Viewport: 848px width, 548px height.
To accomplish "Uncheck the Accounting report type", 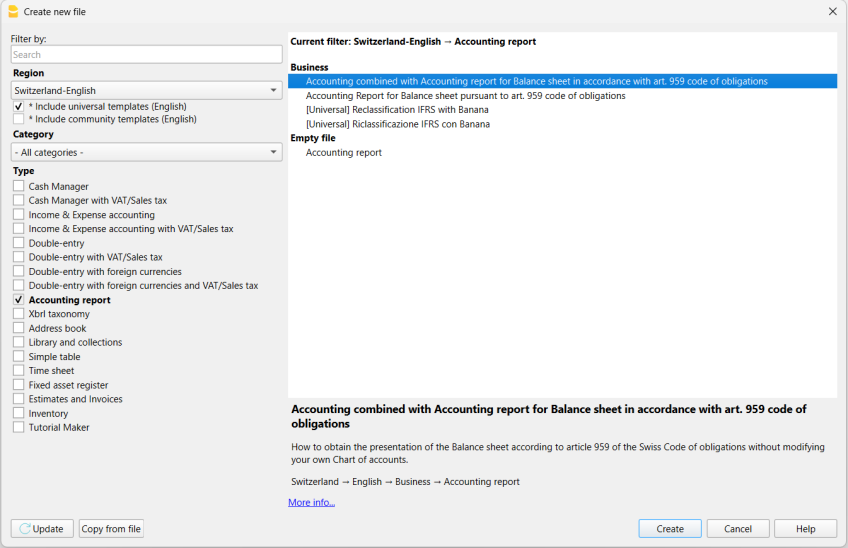I will [x=19, y=300].
